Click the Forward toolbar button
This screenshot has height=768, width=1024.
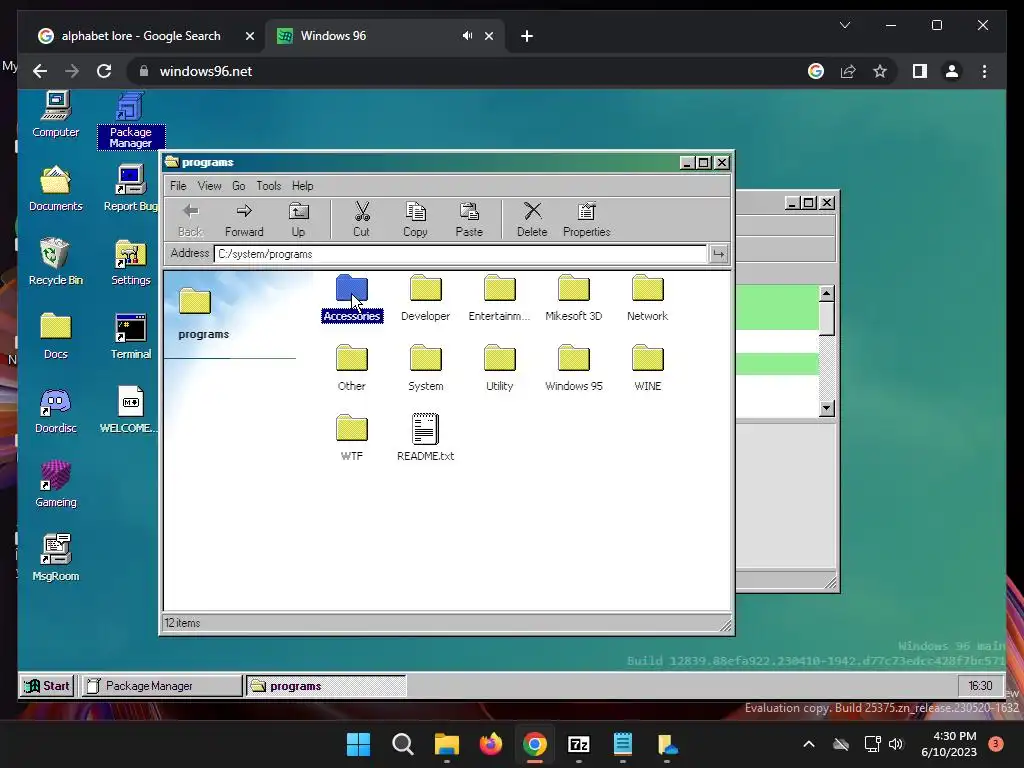[x=244, y=219]
